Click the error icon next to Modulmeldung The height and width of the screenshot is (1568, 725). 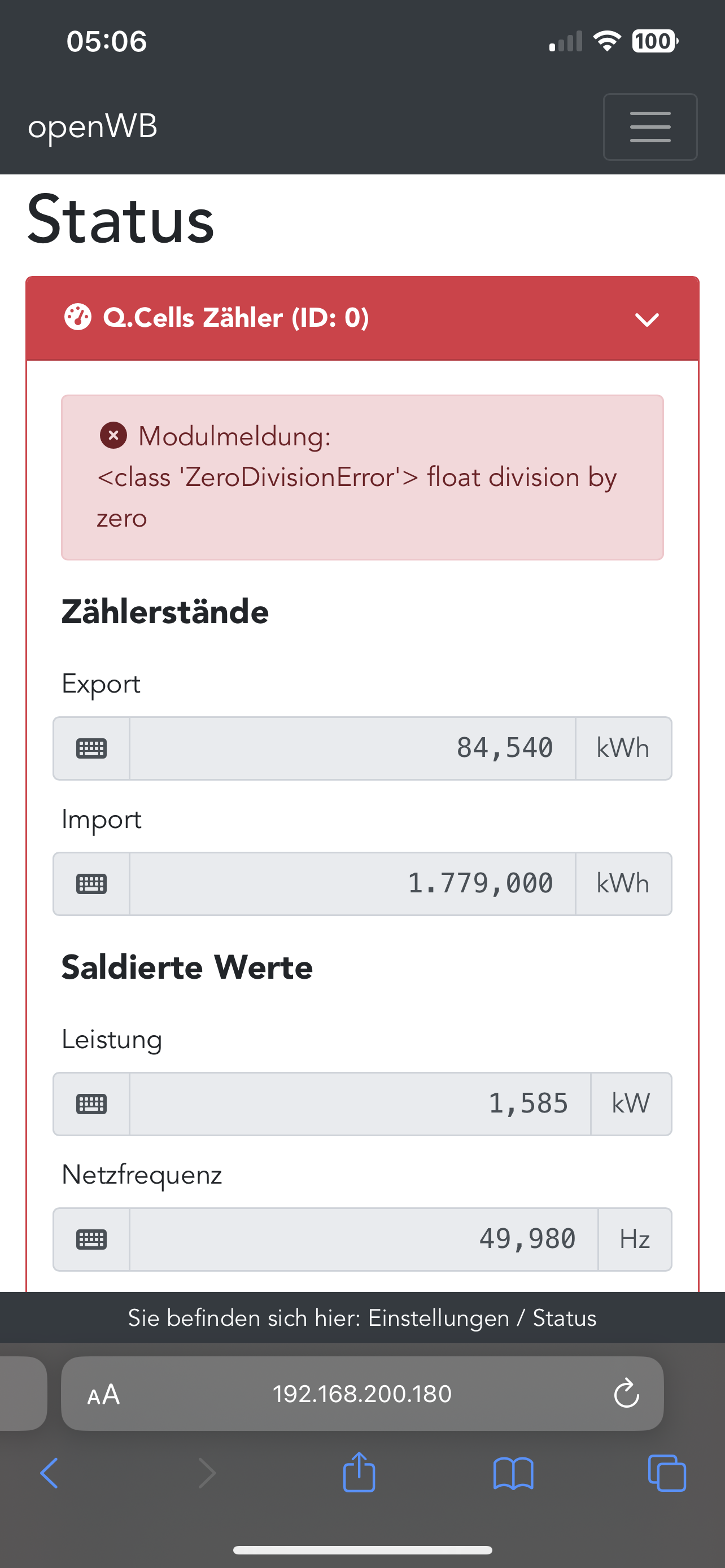113,436
